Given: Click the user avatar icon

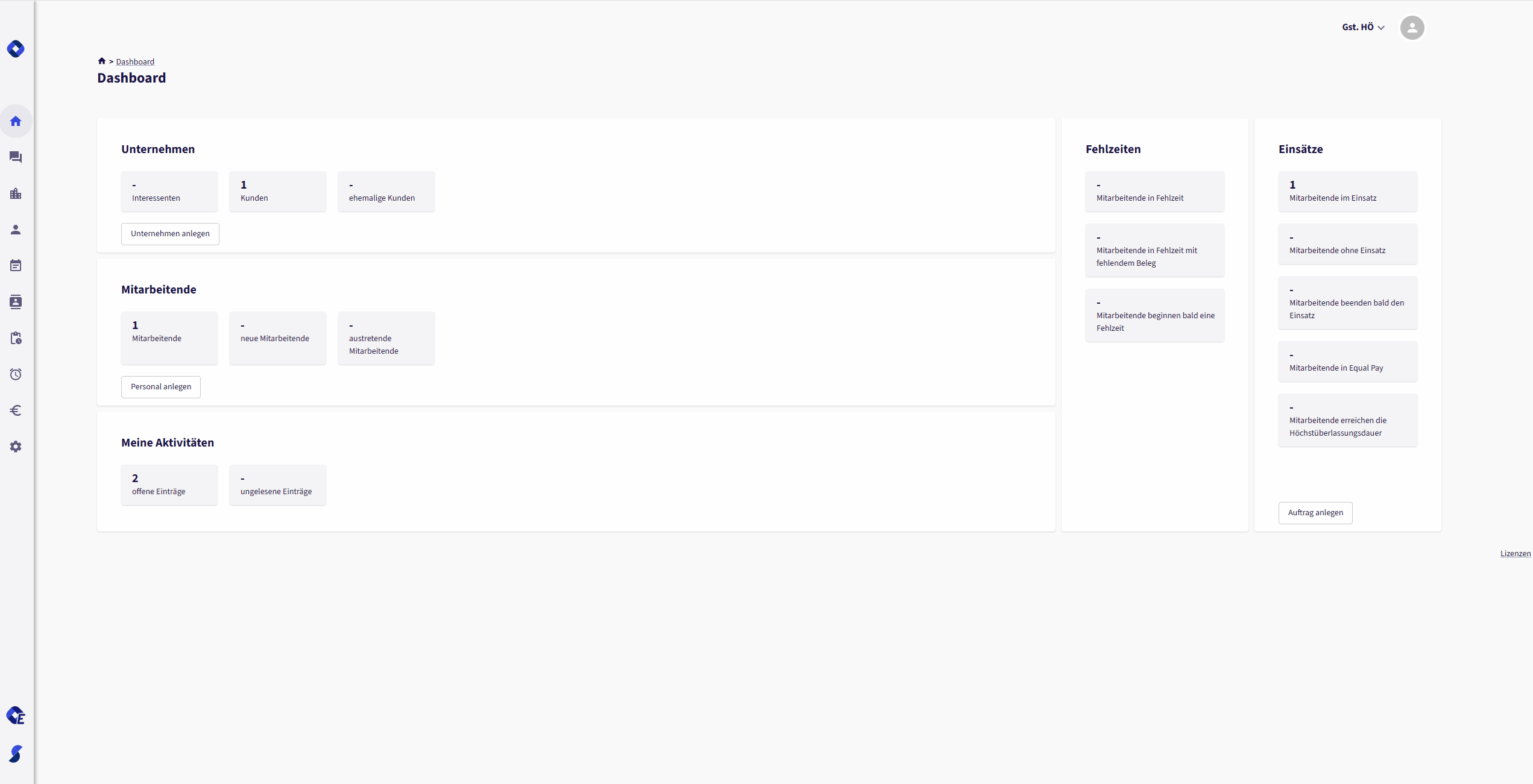Looking at the screenshot, I should (1412, 28).
